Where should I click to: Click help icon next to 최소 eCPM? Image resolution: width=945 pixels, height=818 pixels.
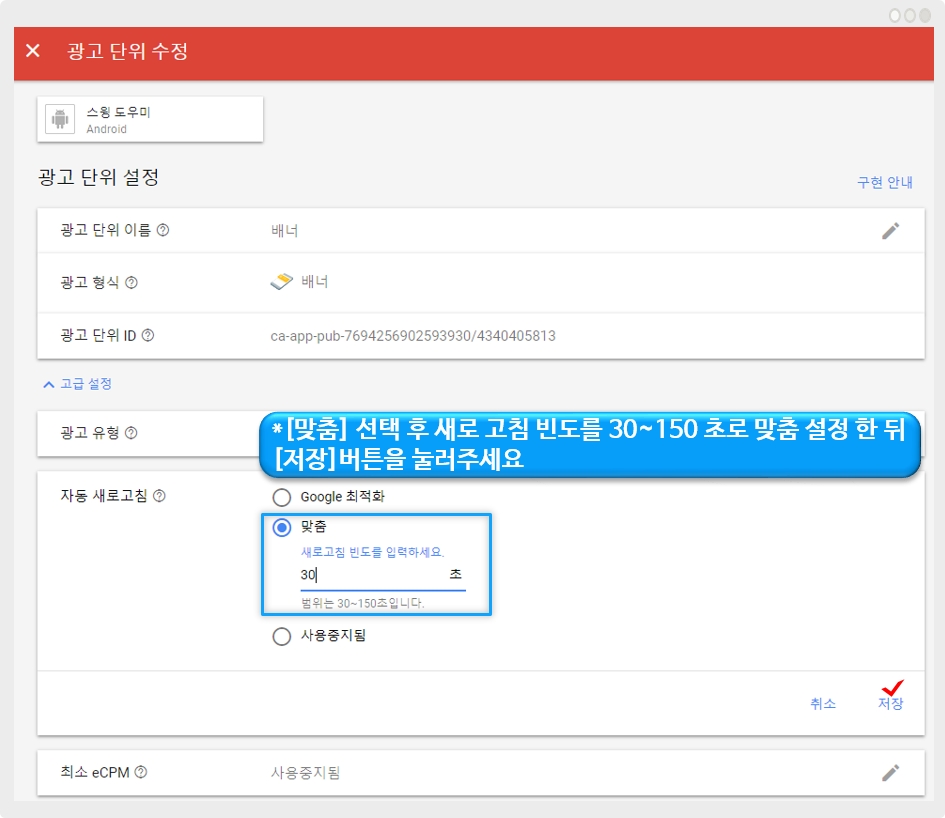tap(141, 772)
